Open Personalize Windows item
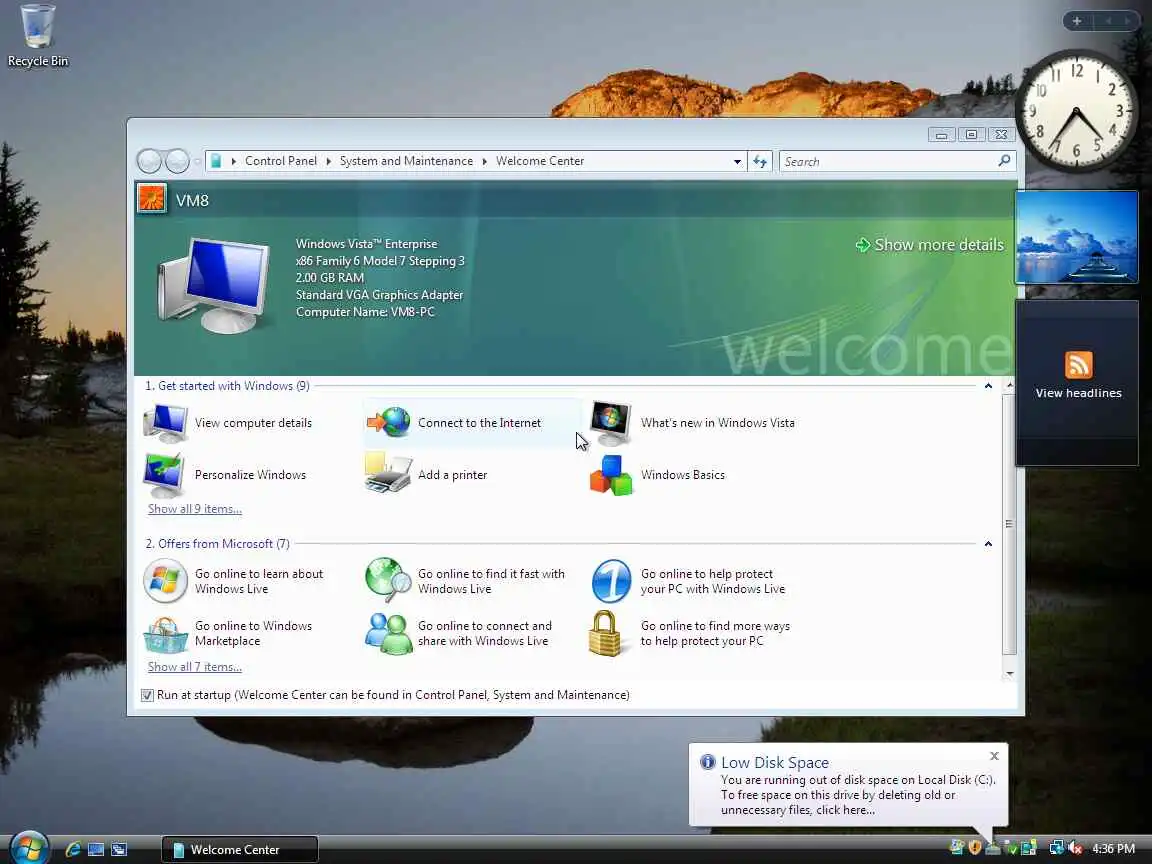Image resolution: width=1152 pixels, height=864 pixels. (x=225, y=475)
